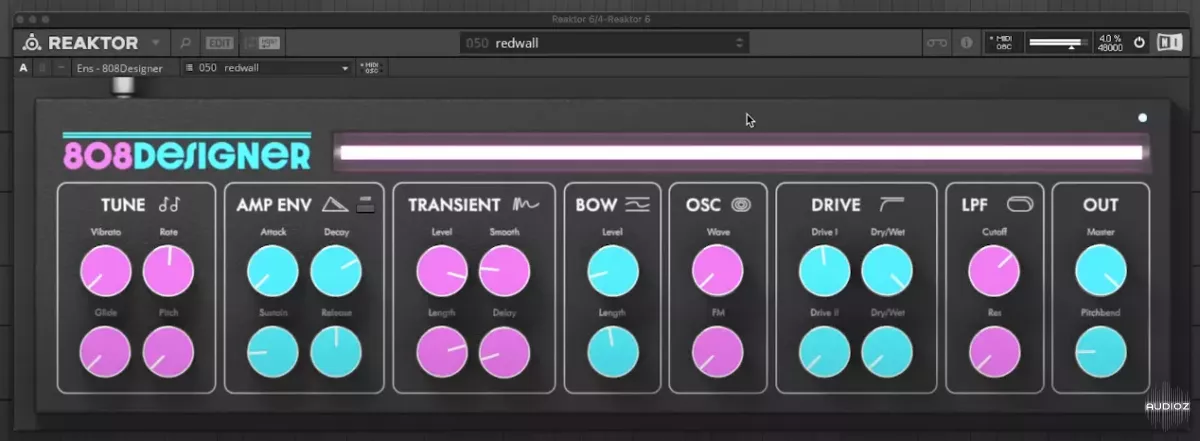Click the NI logo button
The width and height of the screenshot is (1200, 441).
pyautogui.click(x=1168, y=43)
